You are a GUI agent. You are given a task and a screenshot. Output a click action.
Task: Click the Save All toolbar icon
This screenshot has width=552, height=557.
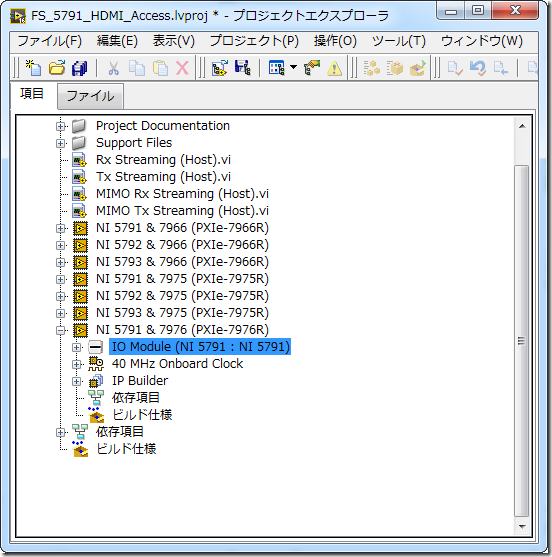click(x=80, y=68)
